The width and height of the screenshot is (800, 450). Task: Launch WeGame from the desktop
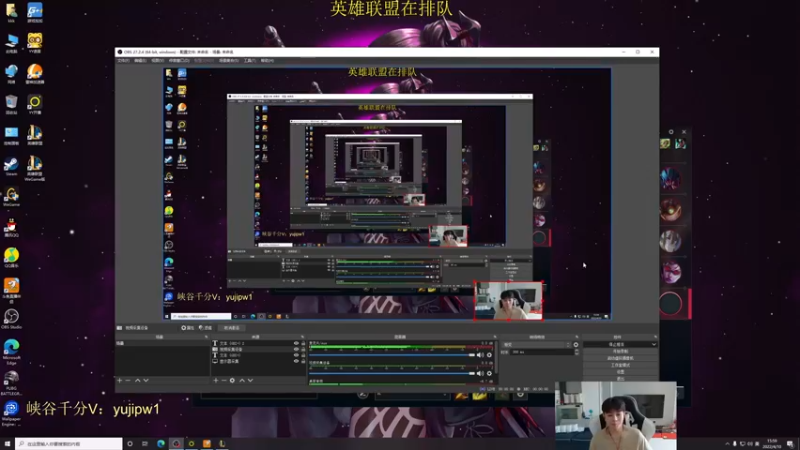click(x=11, y=196)
